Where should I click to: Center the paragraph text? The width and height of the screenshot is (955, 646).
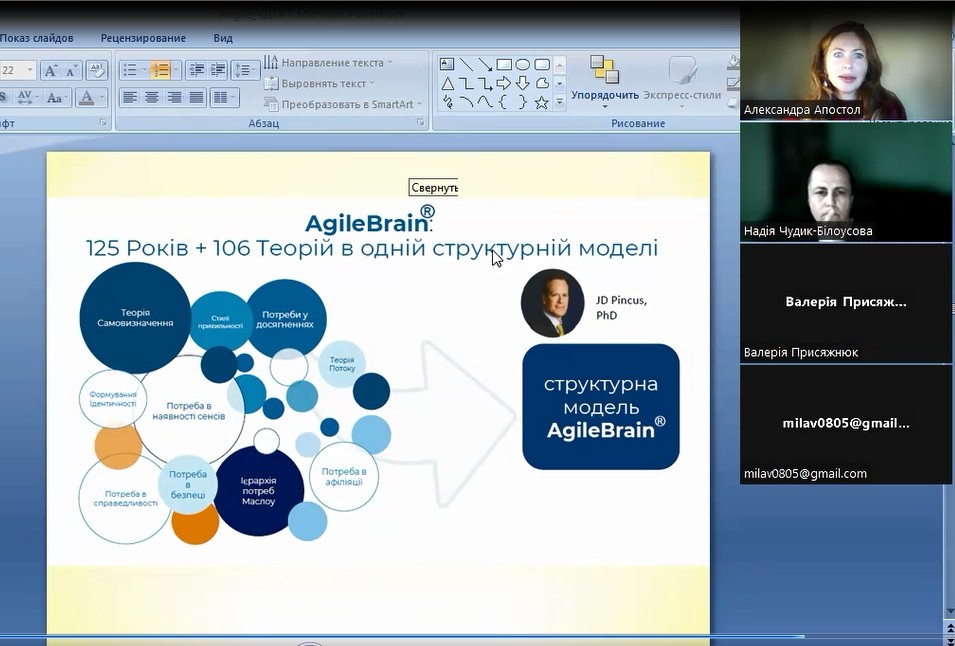point(152,97)
